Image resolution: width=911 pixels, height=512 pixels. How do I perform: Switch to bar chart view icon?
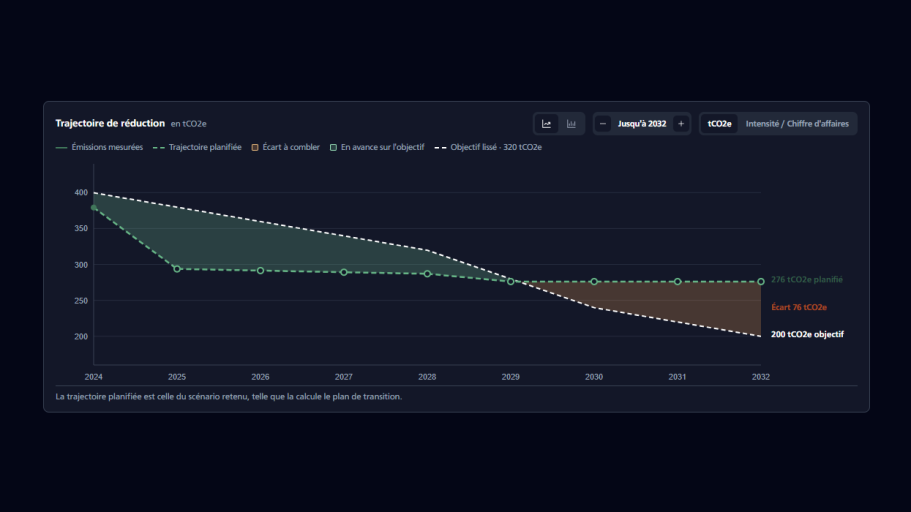pos(571,124)
